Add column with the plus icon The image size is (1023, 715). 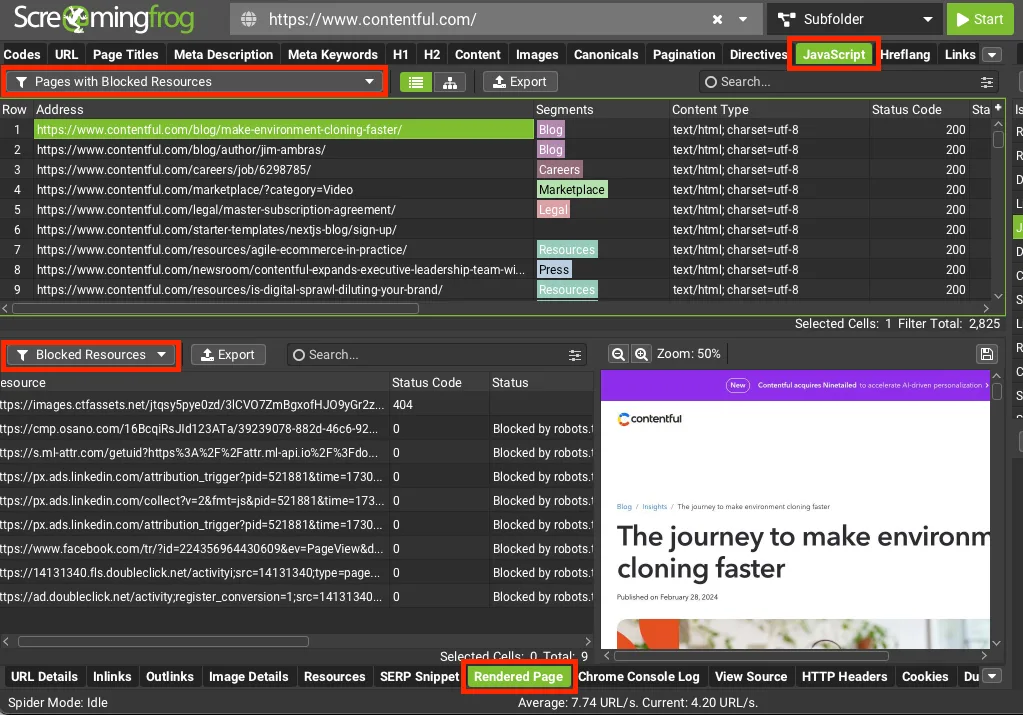[x=998, y=108]
